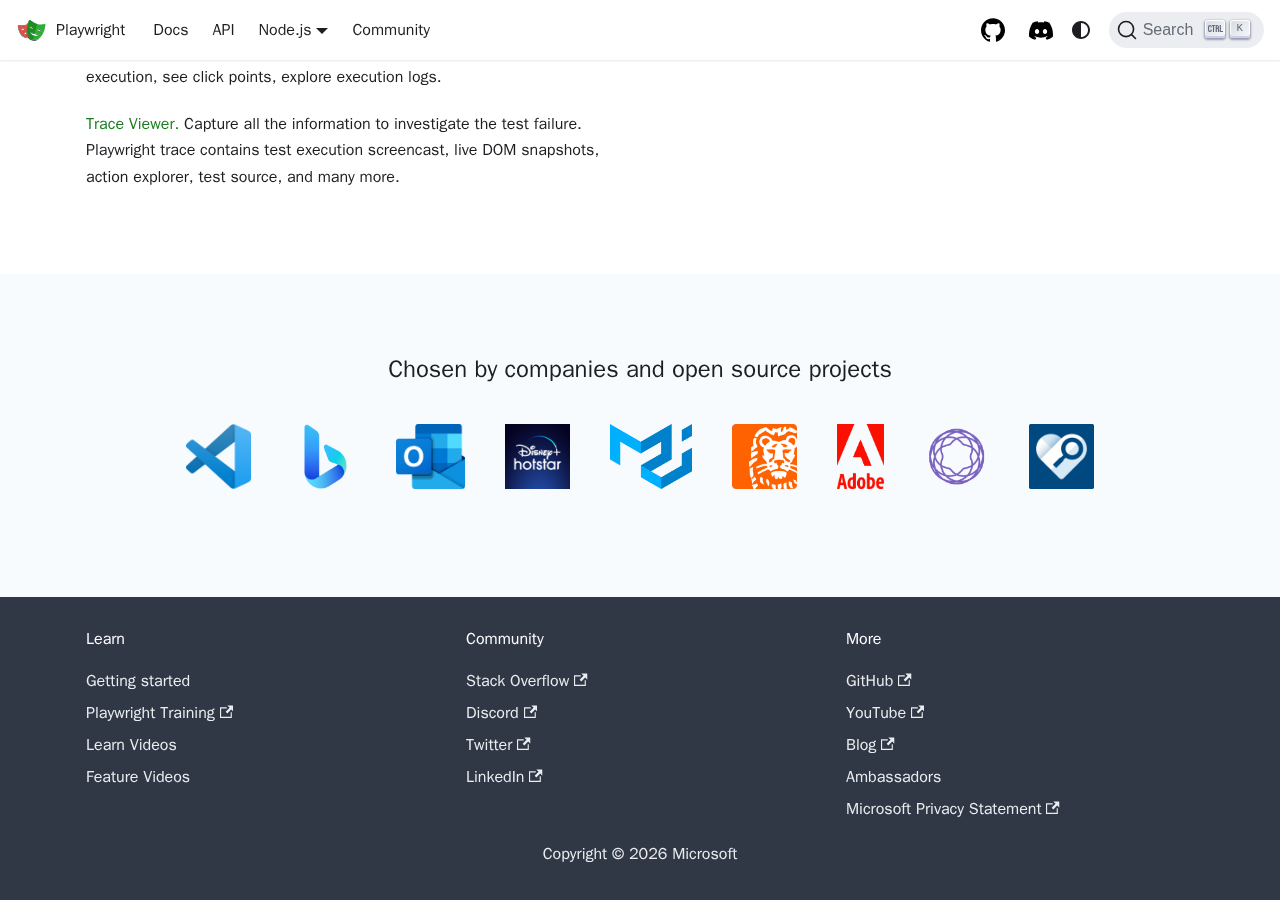Screen dimensions: 1280x900
Task: Go to the Community page
Action: 391,30
